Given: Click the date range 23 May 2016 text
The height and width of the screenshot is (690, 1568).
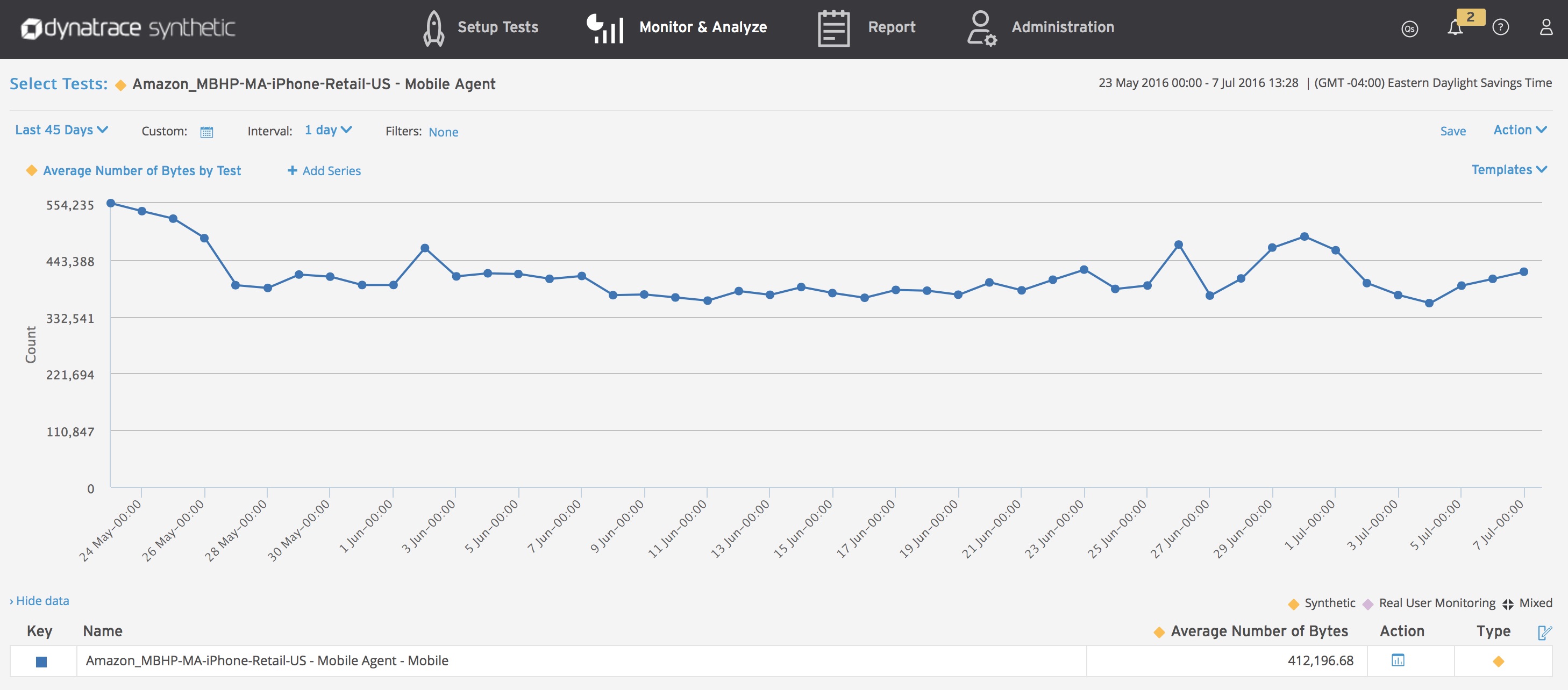Looking at the screenshot, I should pos(1198,83).
